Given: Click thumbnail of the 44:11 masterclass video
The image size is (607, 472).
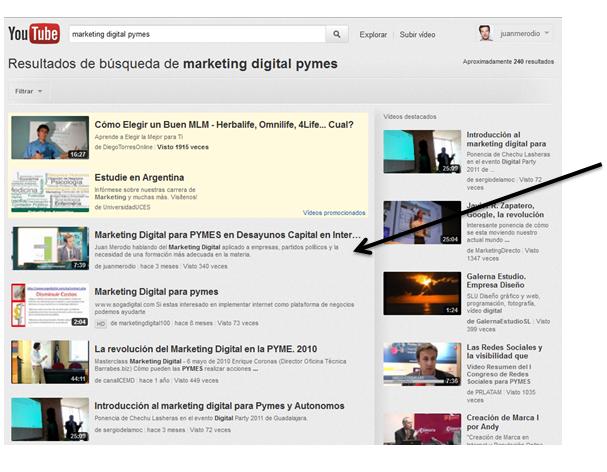Looking at the screenshot, I should (x=50, y=362).
